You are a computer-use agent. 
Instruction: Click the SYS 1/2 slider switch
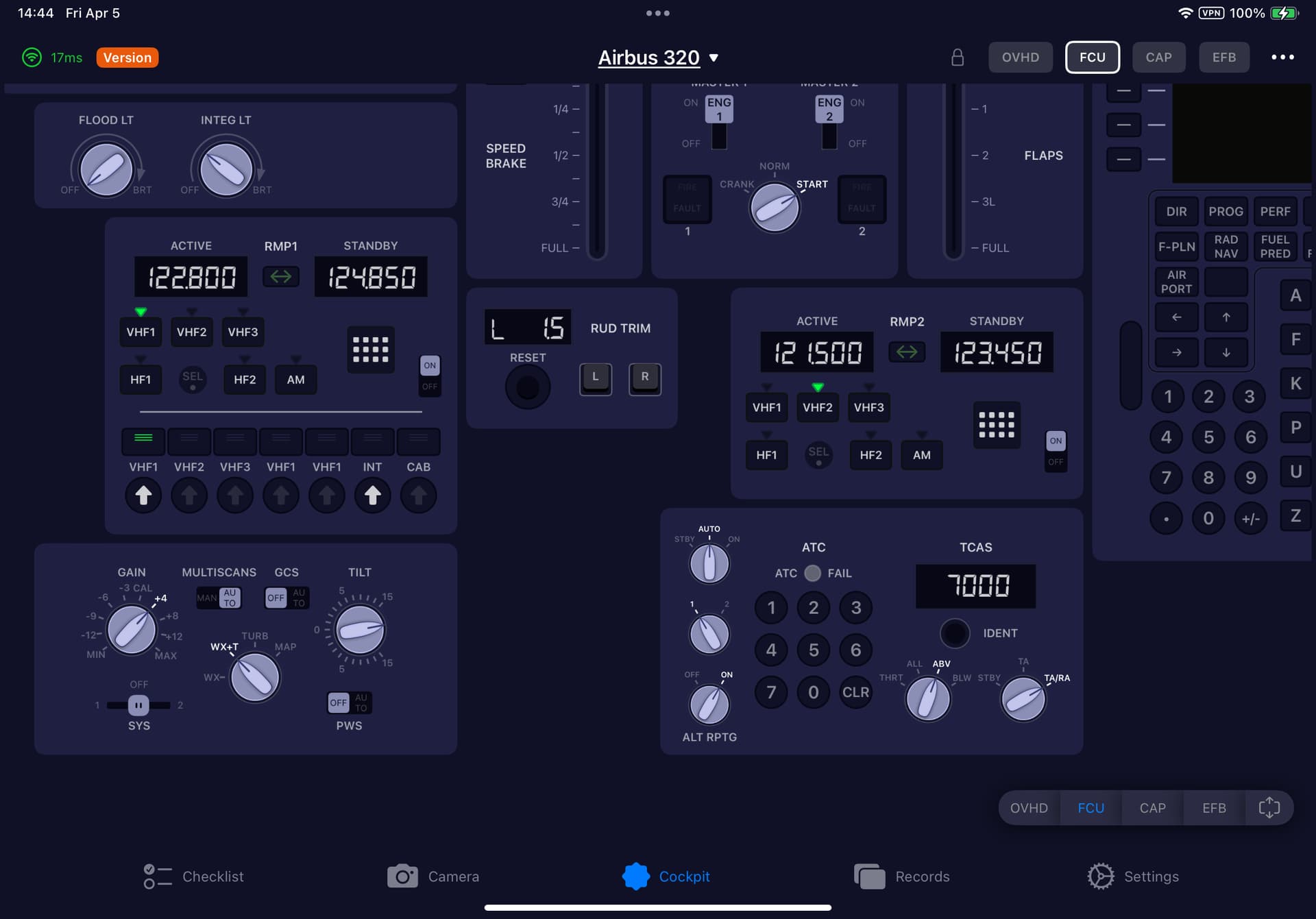coord(138,705)
